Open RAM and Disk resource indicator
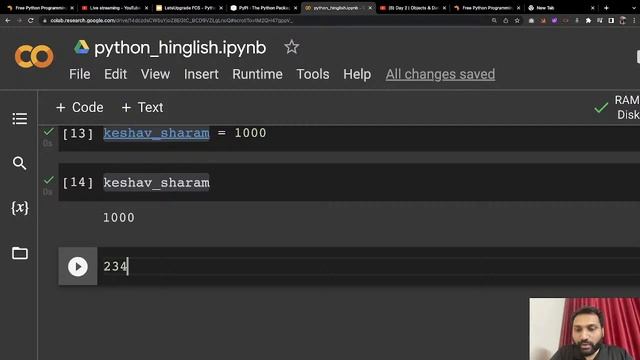This screenshot has width=640, height=360. (x=617, y=107)
